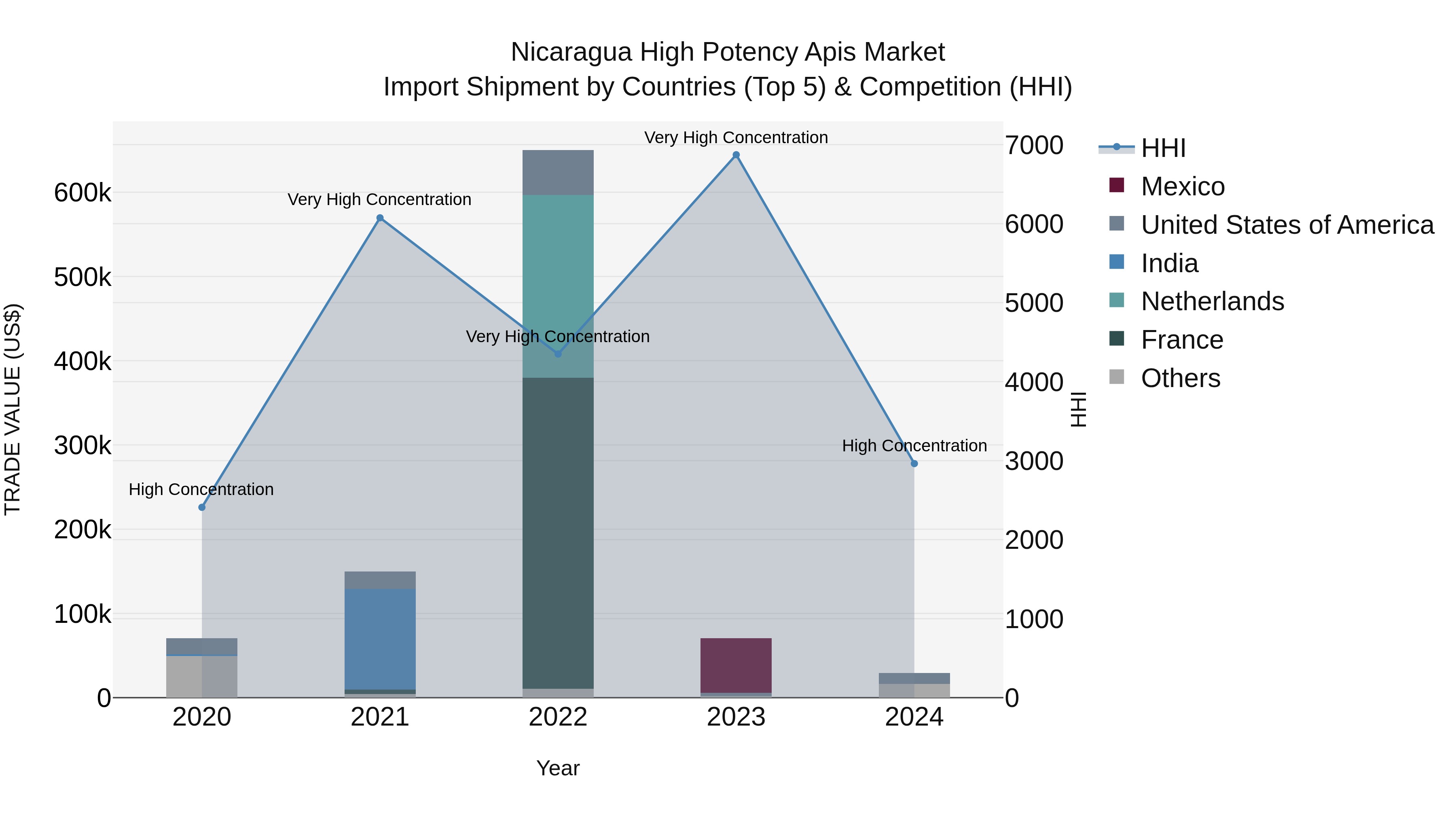This screenshot has width=1456, height=819.
Task: Click the USA segment in 2024 bar
Action: tap(914, 678)
